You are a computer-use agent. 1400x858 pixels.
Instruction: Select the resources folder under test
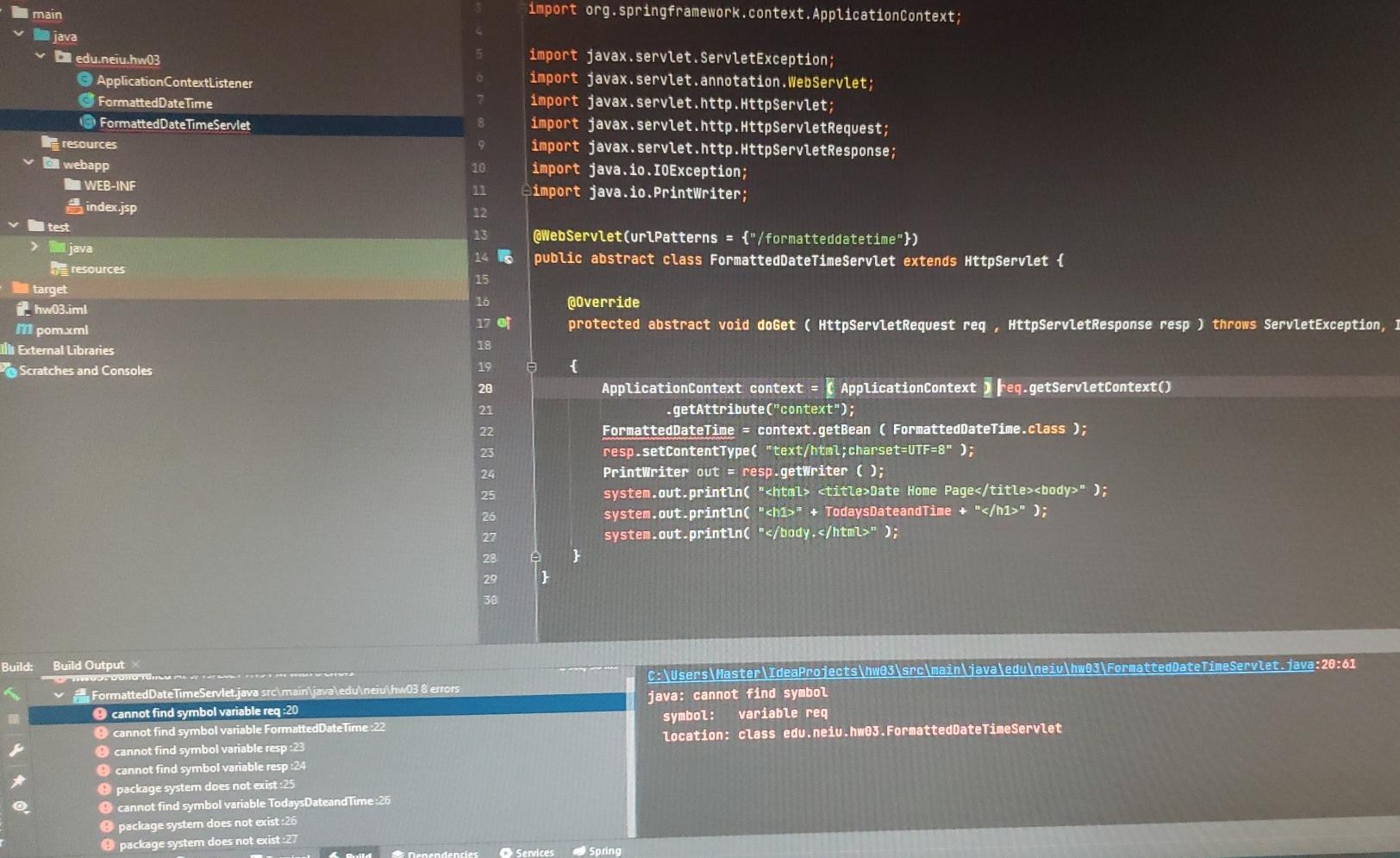click(x=97, y=269)
